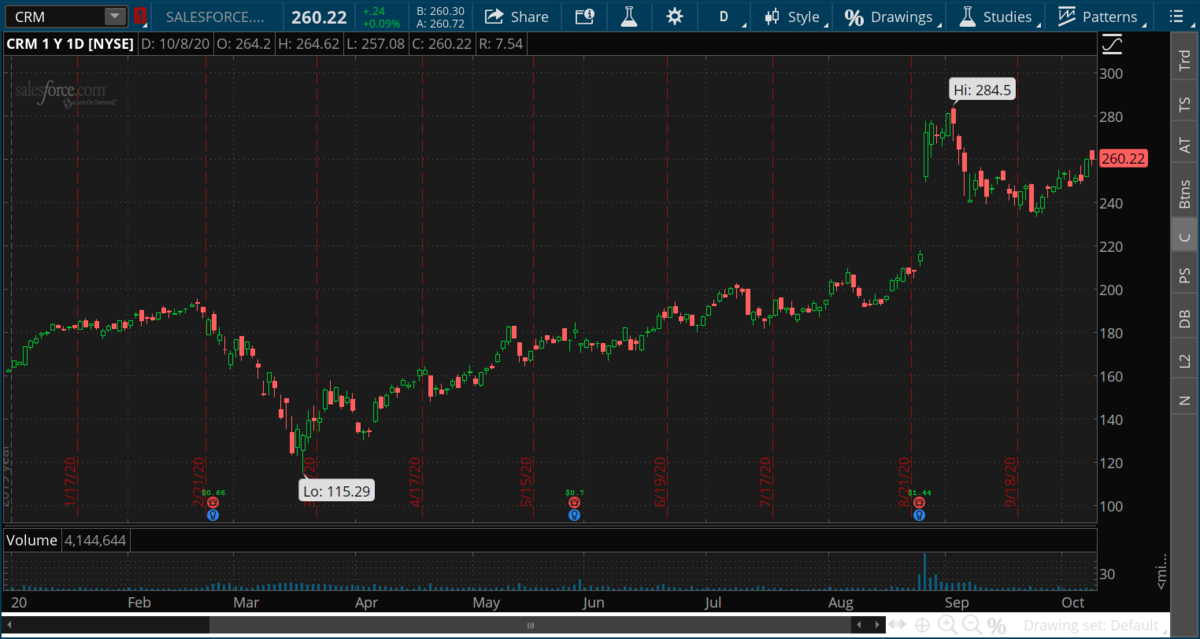Open the L2 side tab
This screenshot has width=1200, height=639.
pos(1185,360)
